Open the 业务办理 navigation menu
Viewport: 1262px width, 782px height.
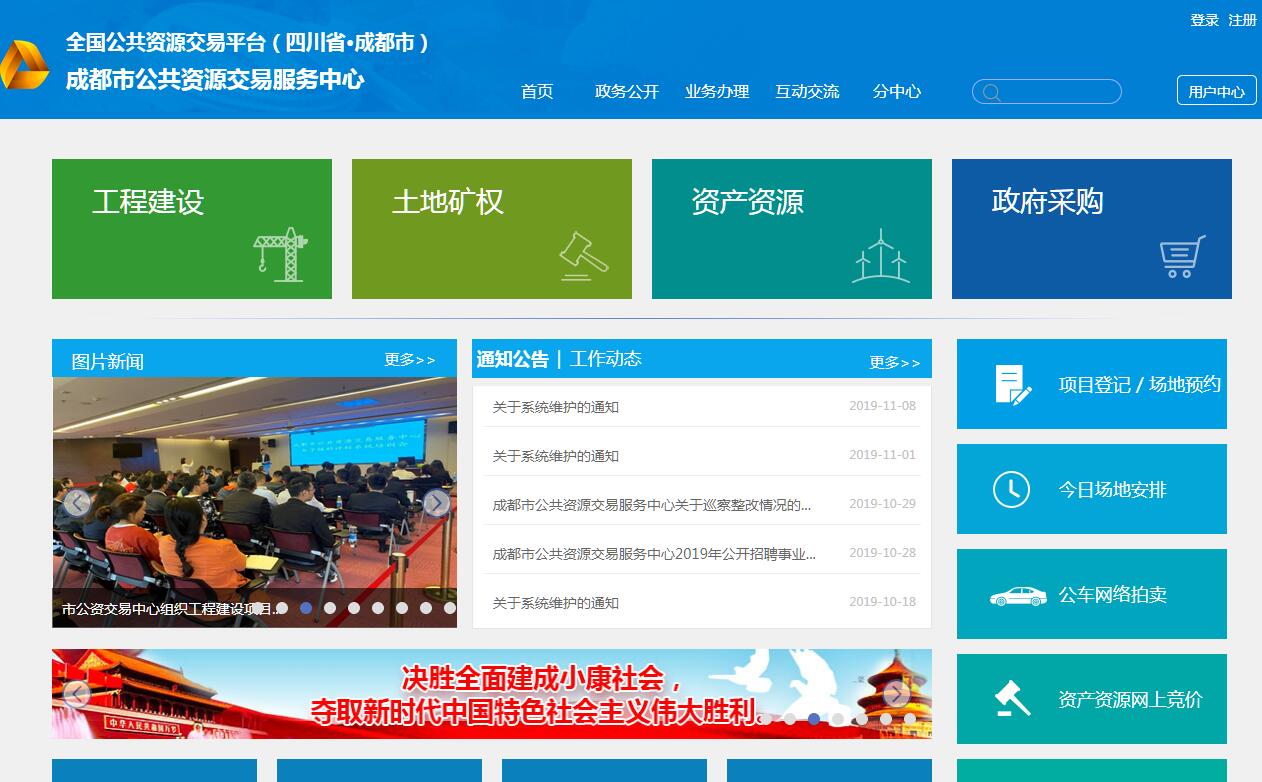[x=717, y=91]
